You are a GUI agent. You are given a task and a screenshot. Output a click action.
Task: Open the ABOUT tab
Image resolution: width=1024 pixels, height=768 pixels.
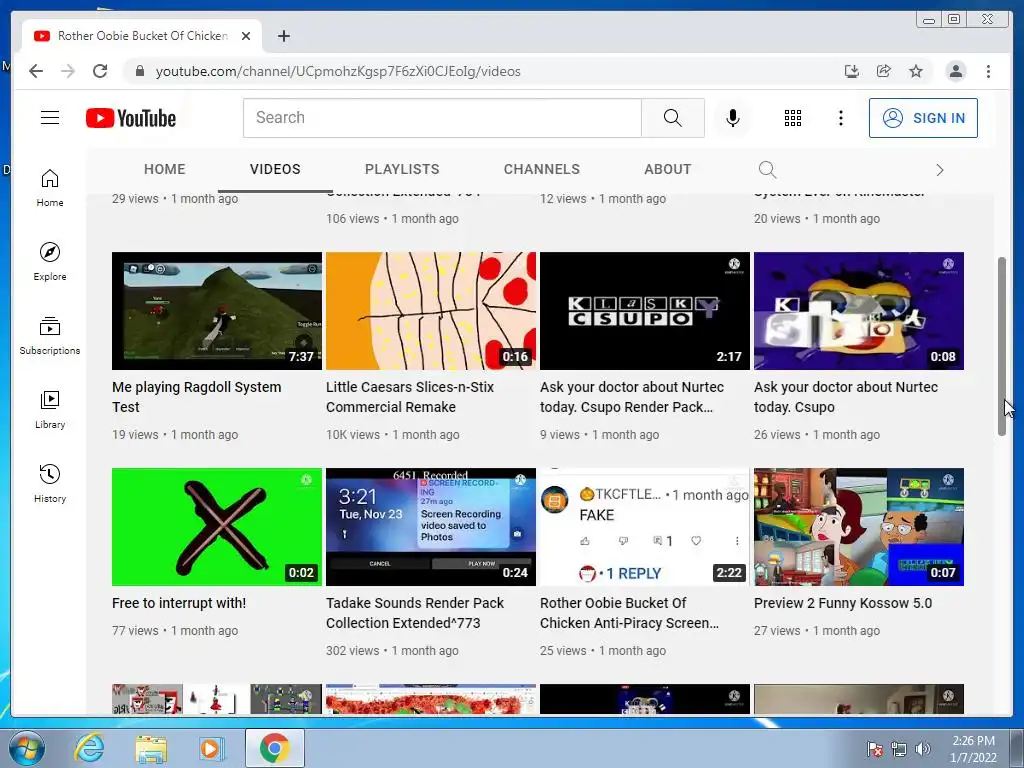pos(667,169)
